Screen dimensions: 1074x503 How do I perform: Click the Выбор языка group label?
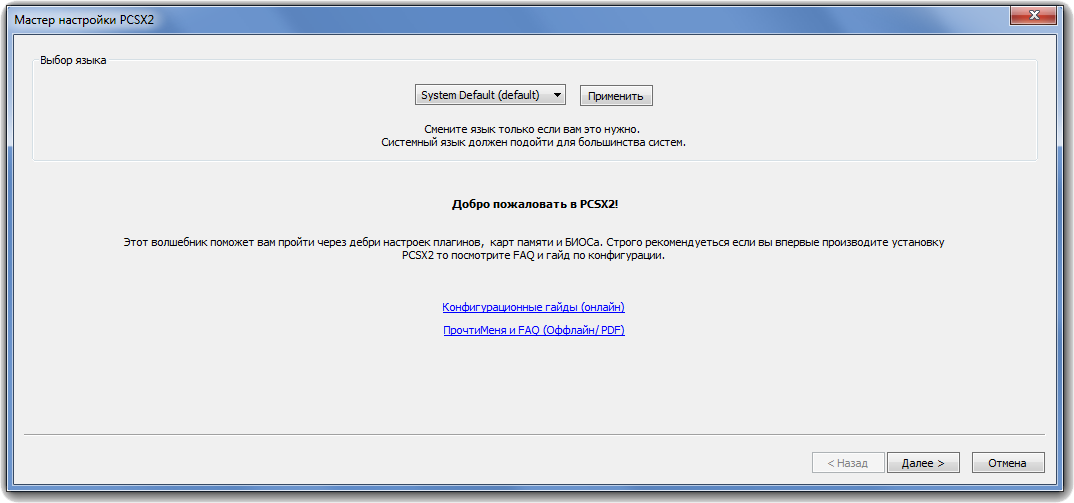click(x=73, y=60)
